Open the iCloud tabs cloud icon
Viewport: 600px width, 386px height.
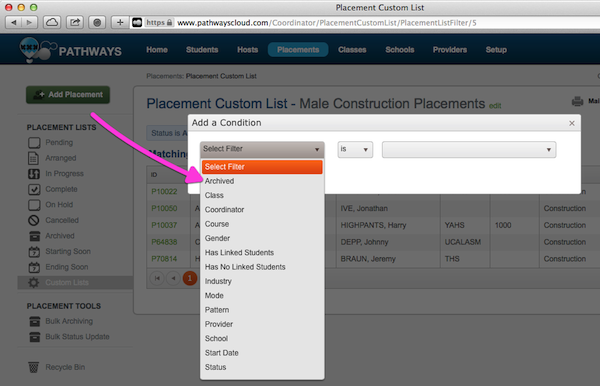coord(52,23)
